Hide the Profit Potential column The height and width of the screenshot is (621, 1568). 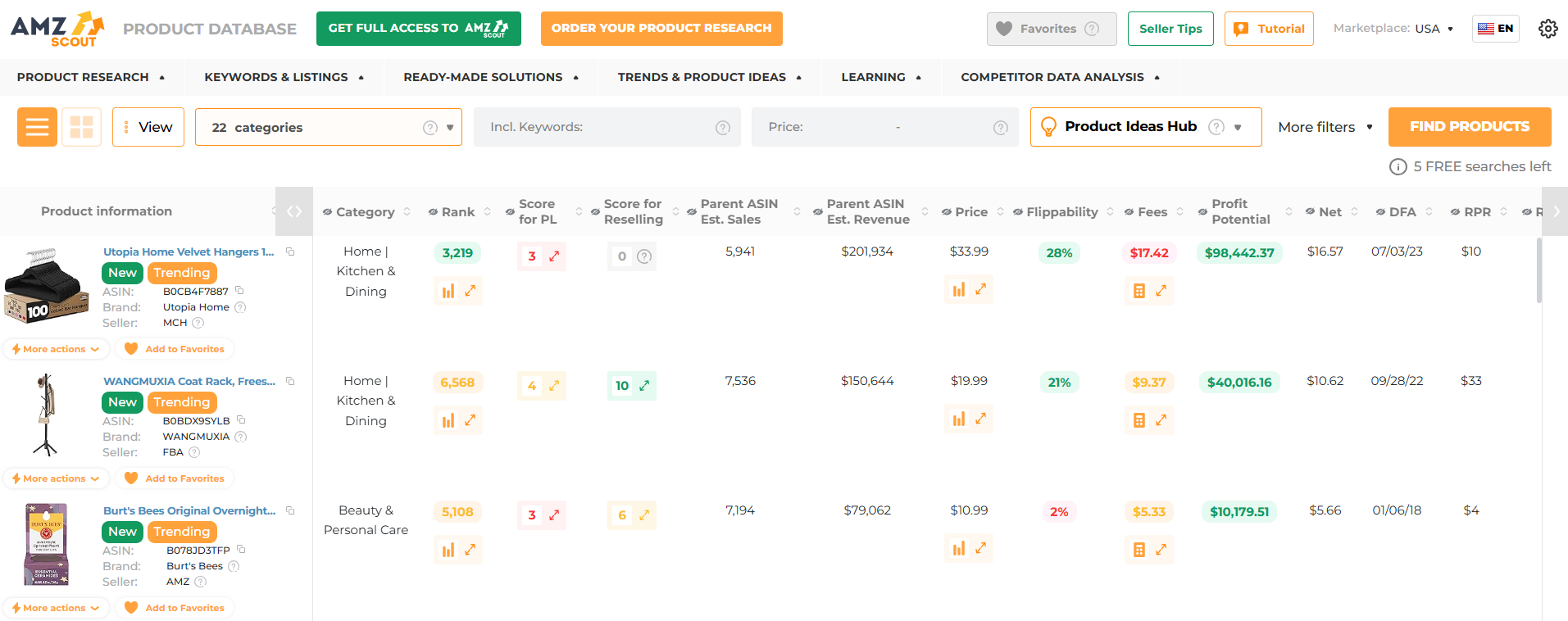[x=1203, y=212]
